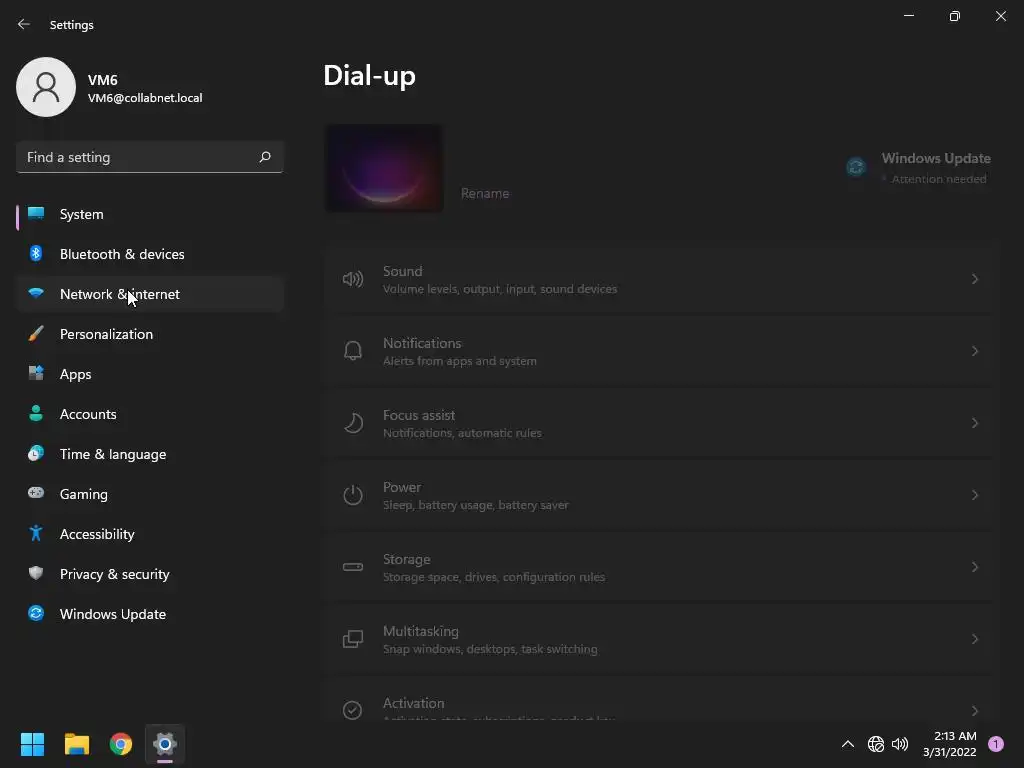Click the Apps icon in sidebar
This screenshot has height=768, width=1024.
(36, 374)
